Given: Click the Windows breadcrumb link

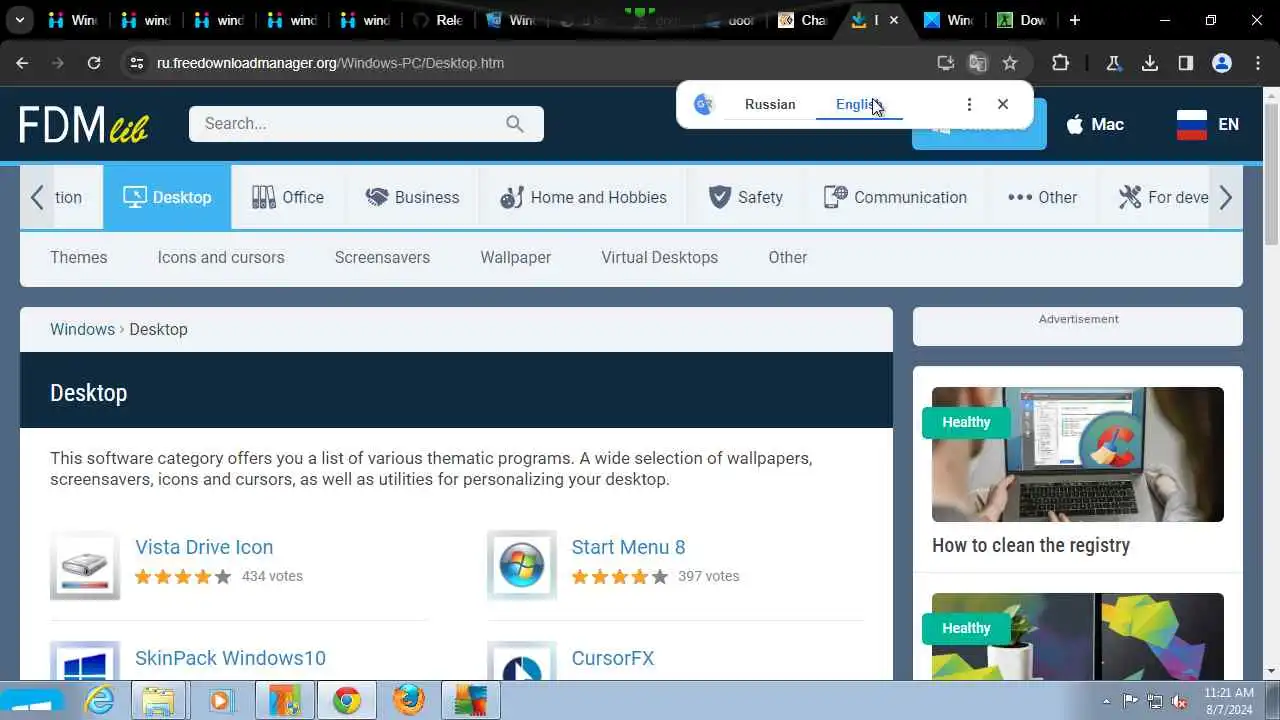Looking at the screenshot, I should pyautogui.click(x=82, y=329).
